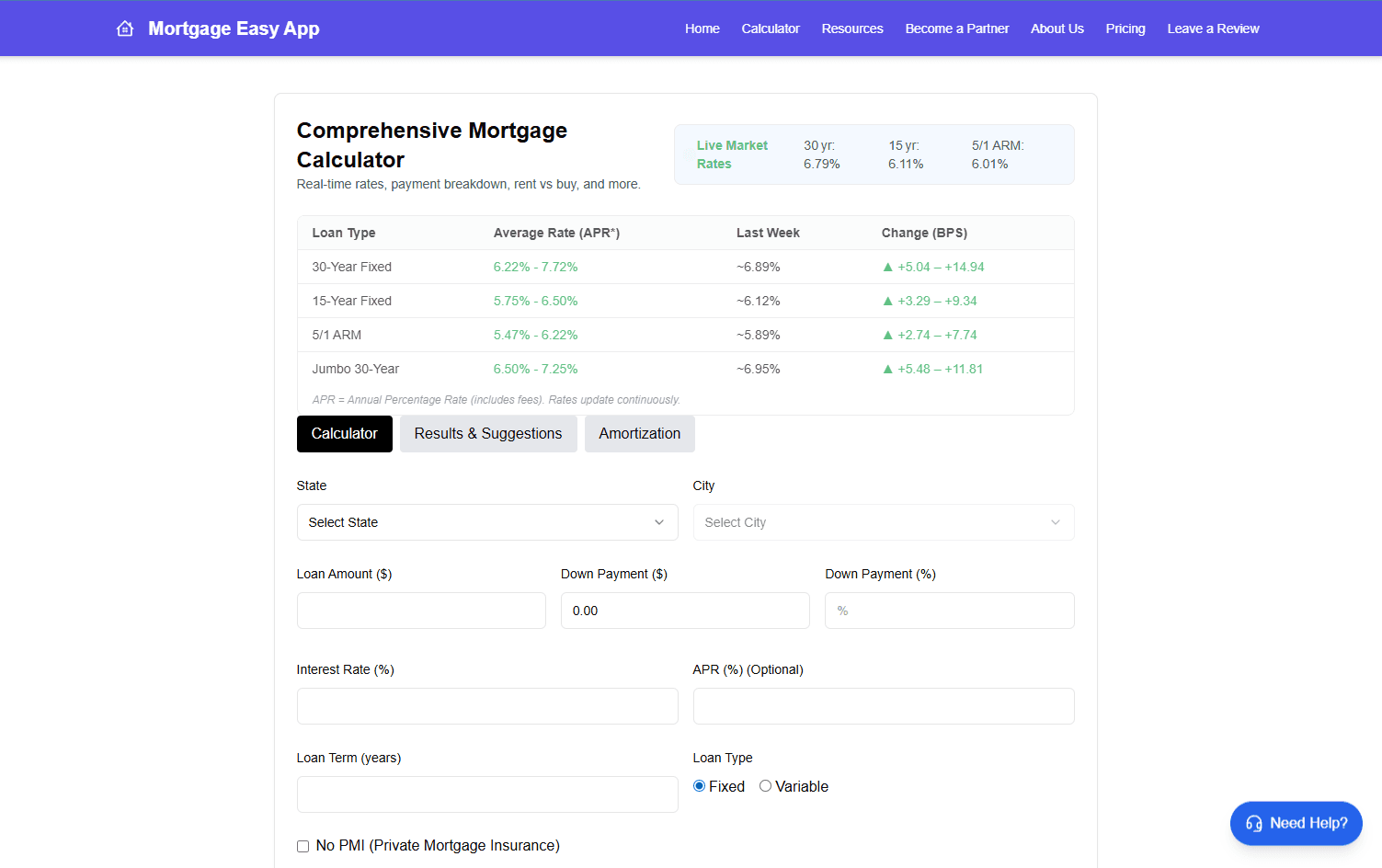Focus the Loan Amount ($) field
Image resolution: width=1382 pixels, height=868 pixels.
(x=421, y=611)
